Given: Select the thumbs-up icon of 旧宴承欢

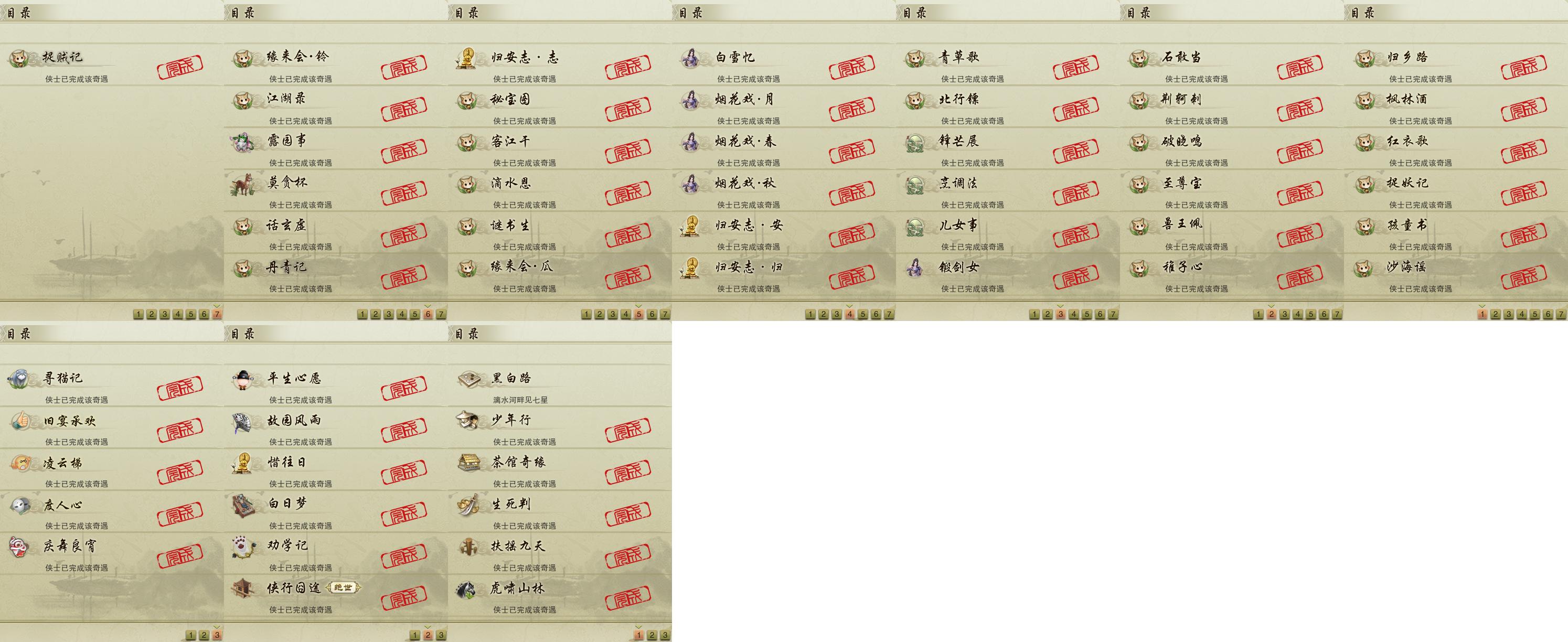Looking at the screenshot, I should pos(19,421).
